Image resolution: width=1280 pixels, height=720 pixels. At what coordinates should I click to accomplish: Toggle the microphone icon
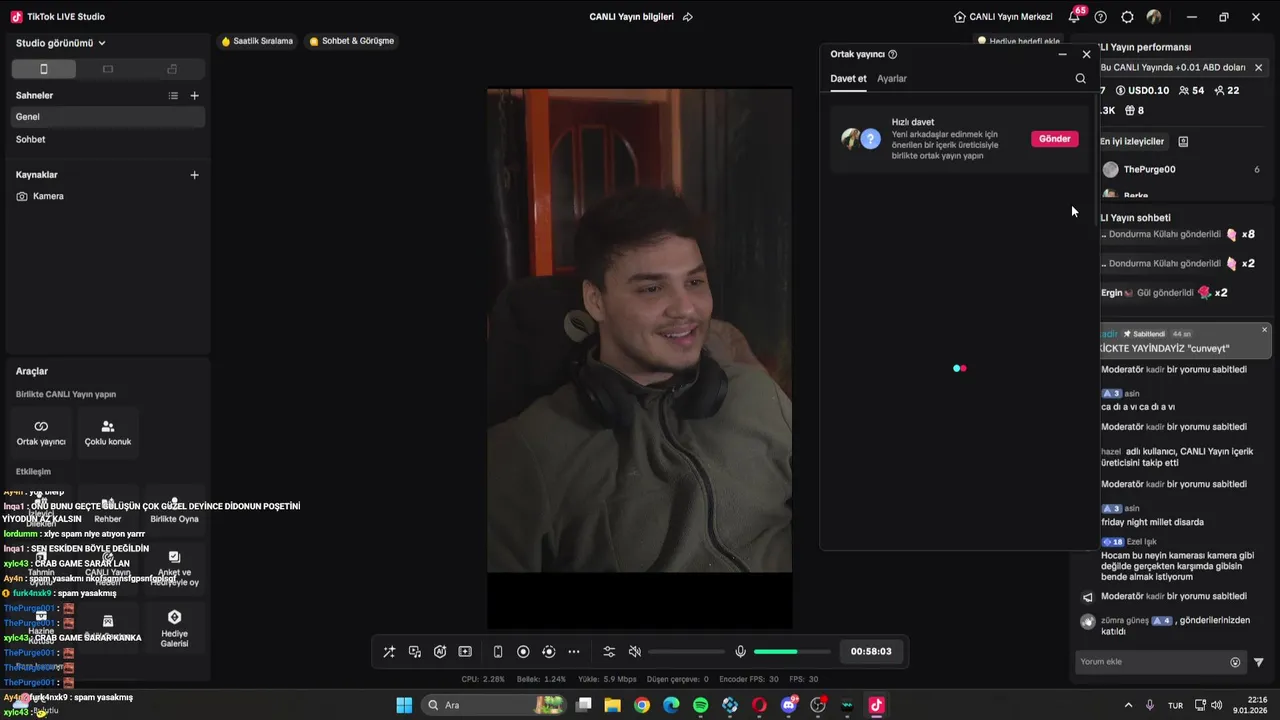pyautogui.click(x=740, y=652)
